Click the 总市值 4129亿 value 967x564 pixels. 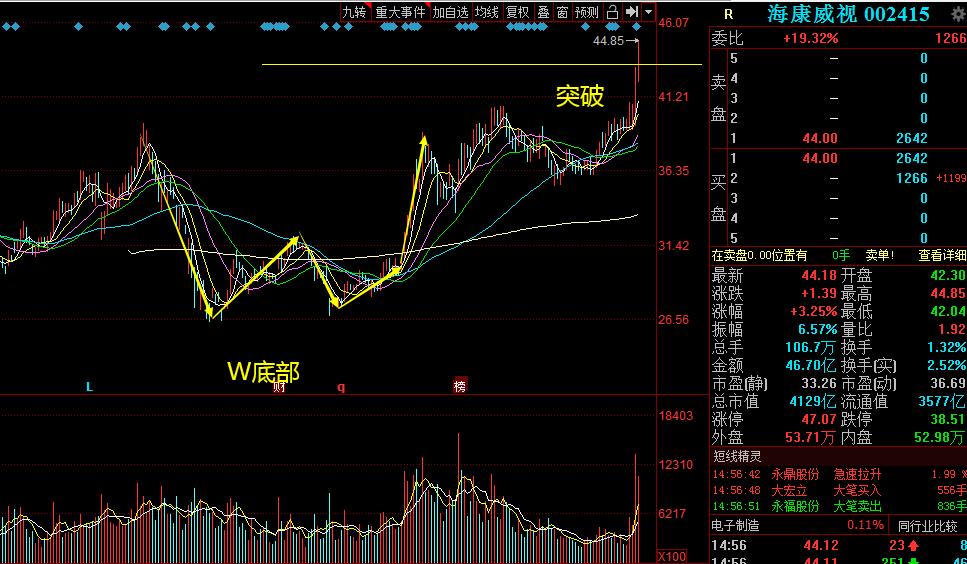pos(813,401)
